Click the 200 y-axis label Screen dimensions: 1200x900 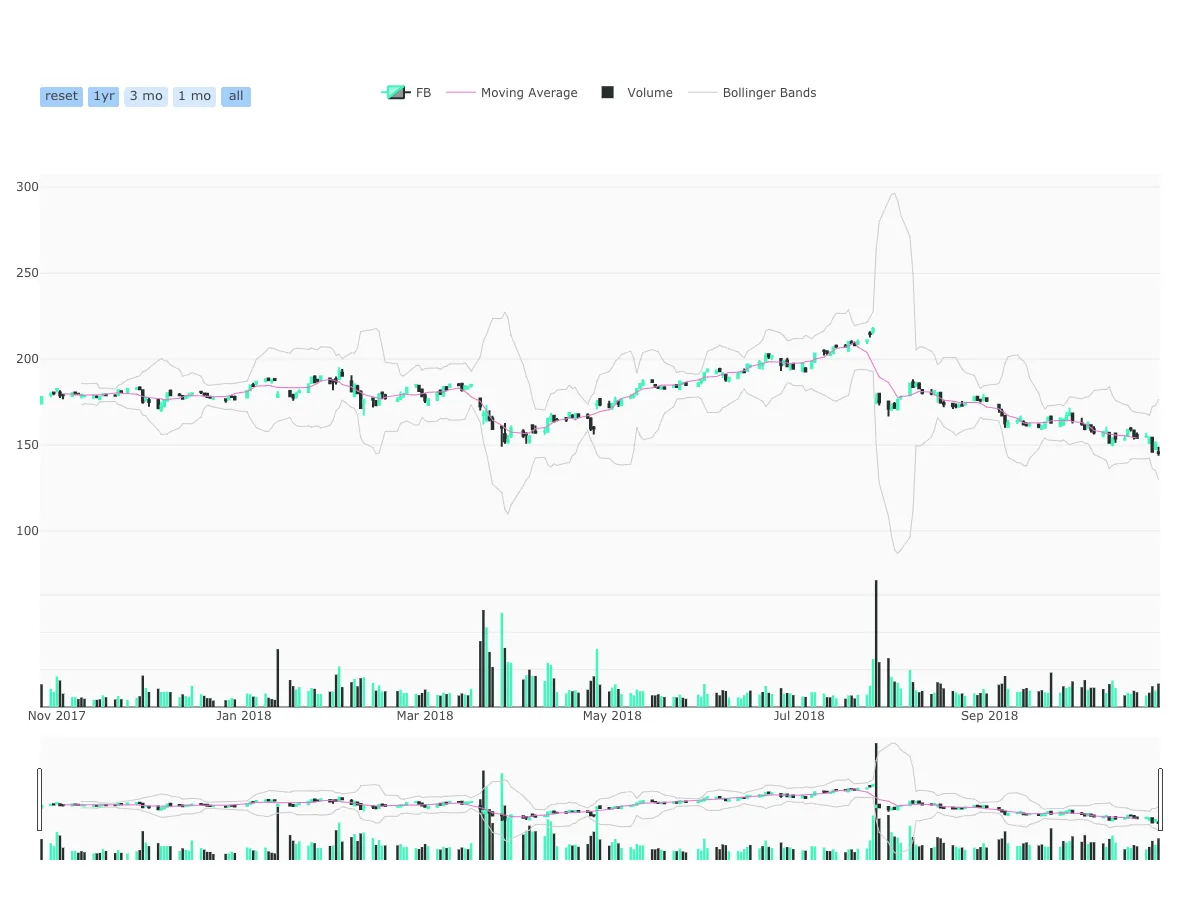pyautogui.click(x=27, y=359)
